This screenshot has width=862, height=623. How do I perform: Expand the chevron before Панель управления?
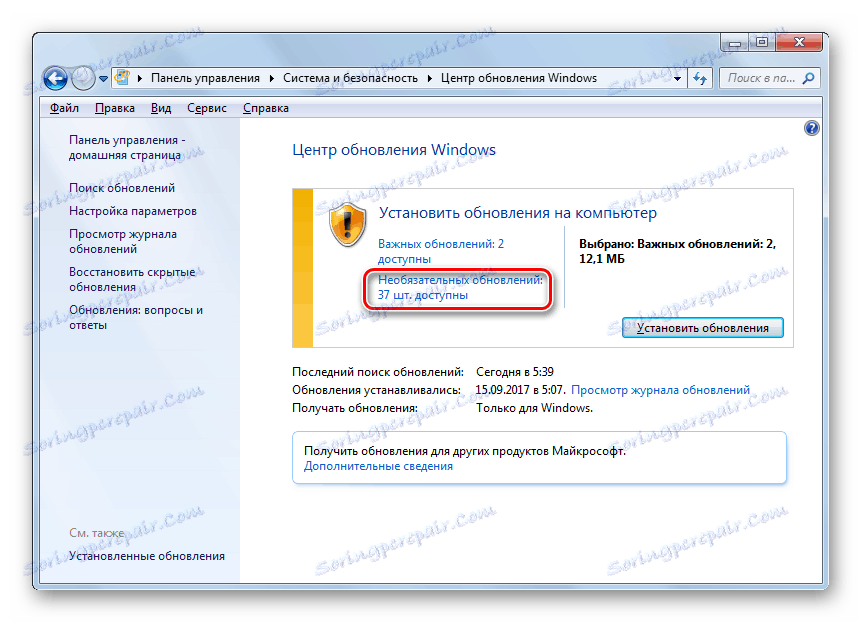click(140, 78)
